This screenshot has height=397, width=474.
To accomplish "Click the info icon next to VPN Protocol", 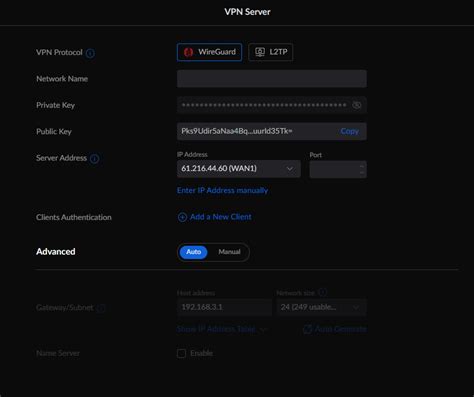I will pos(90,53).
